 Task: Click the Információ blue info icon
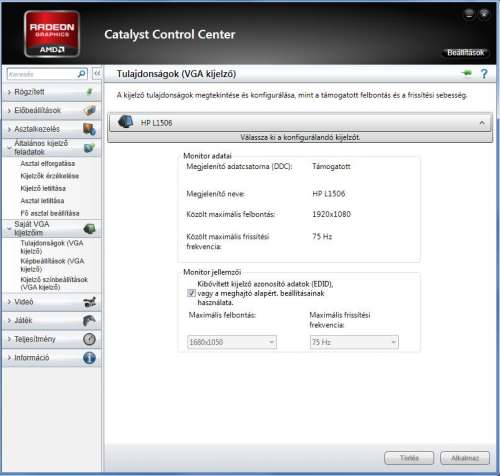pos(89,358)
